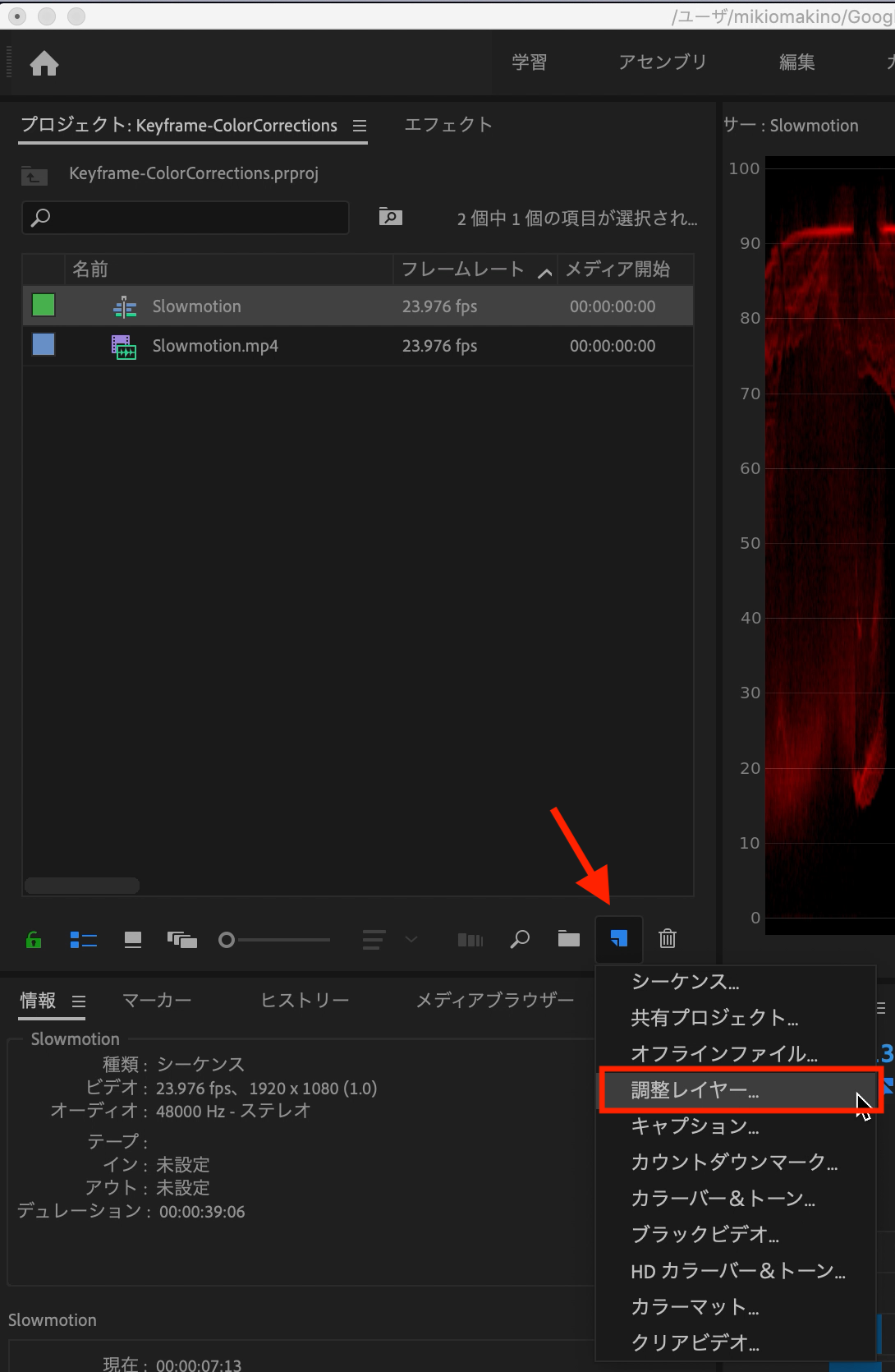Click the New Item button
The image size is (895, 1372).
[x=619, y=939]
